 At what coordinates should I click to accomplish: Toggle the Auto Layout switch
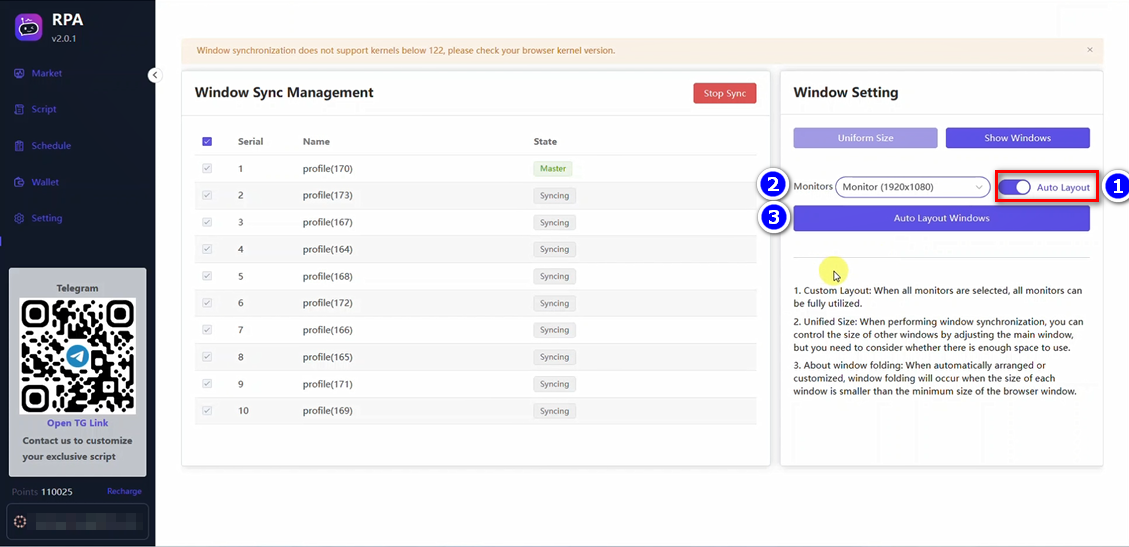pos(1014,187)
